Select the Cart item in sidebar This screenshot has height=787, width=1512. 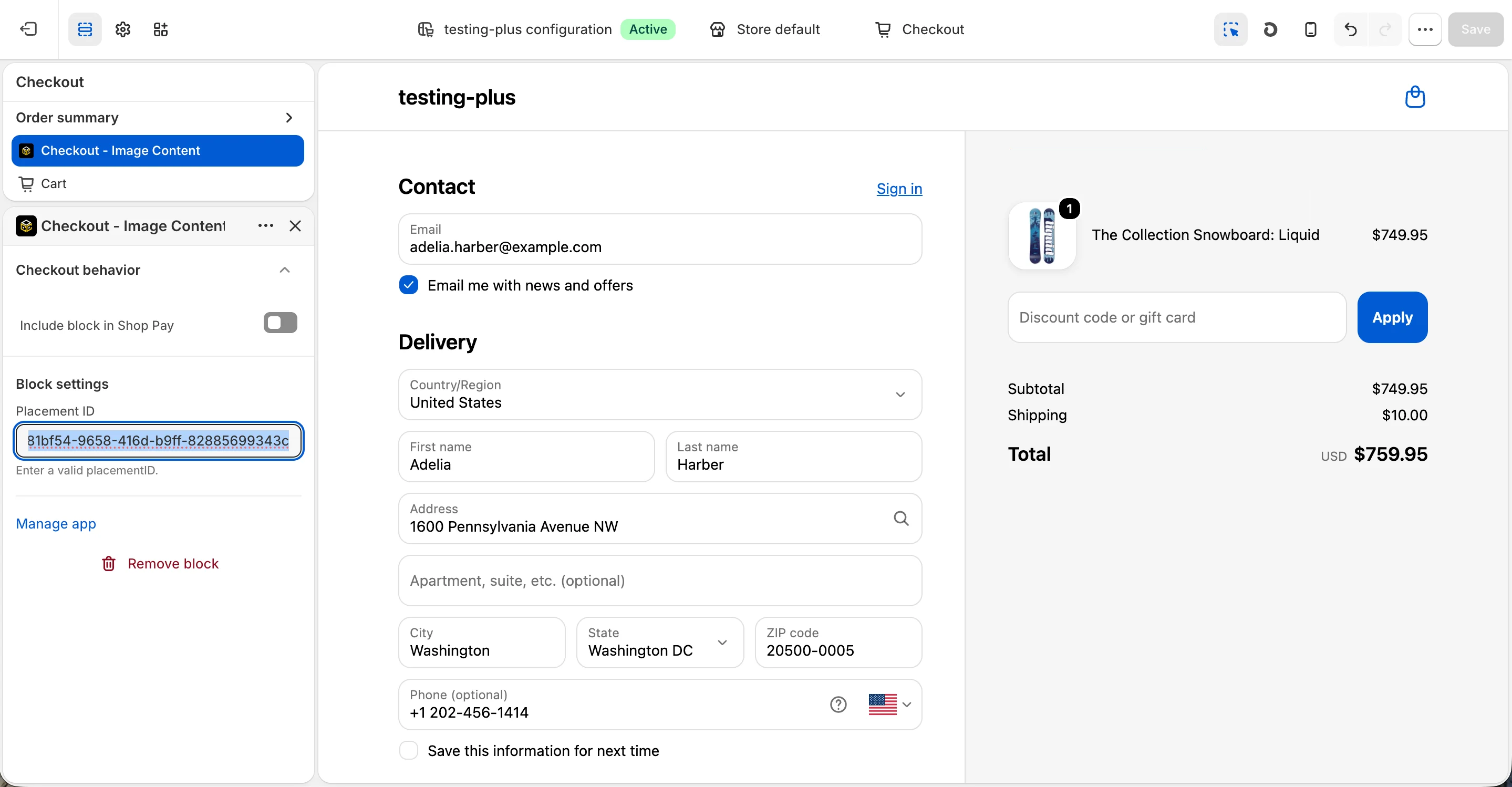pyautogui.click(x=157, y=184)
